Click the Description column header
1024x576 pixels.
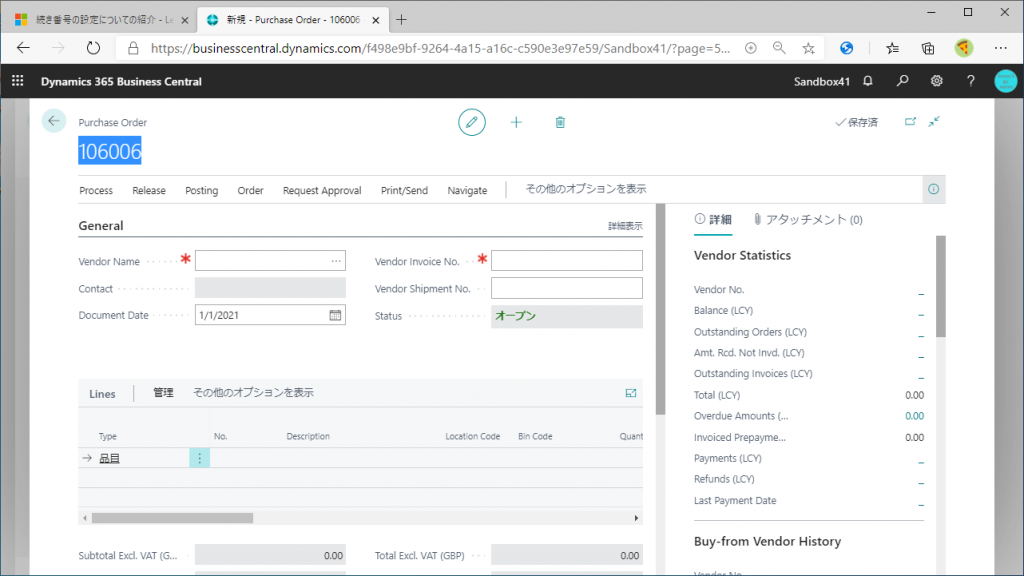tap(308, 436)
